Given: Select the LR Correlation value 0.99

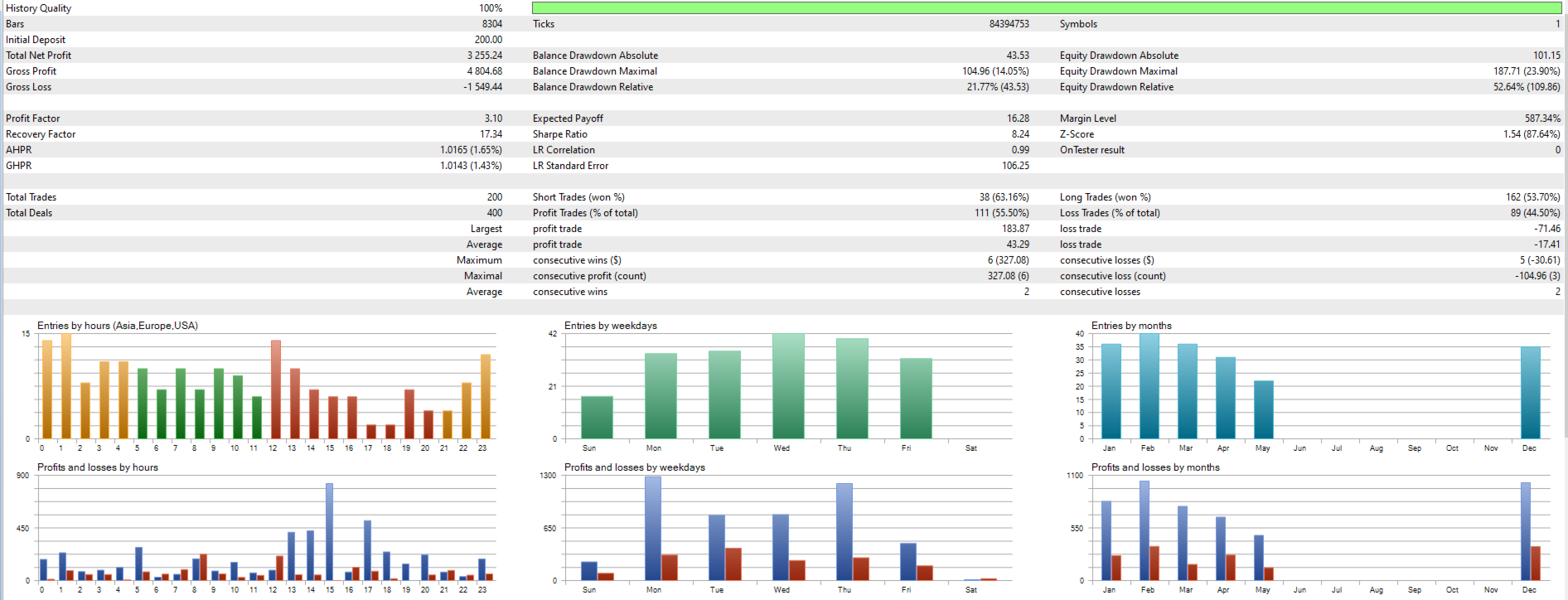Looking at the screenshot, I should [1020, 150].
